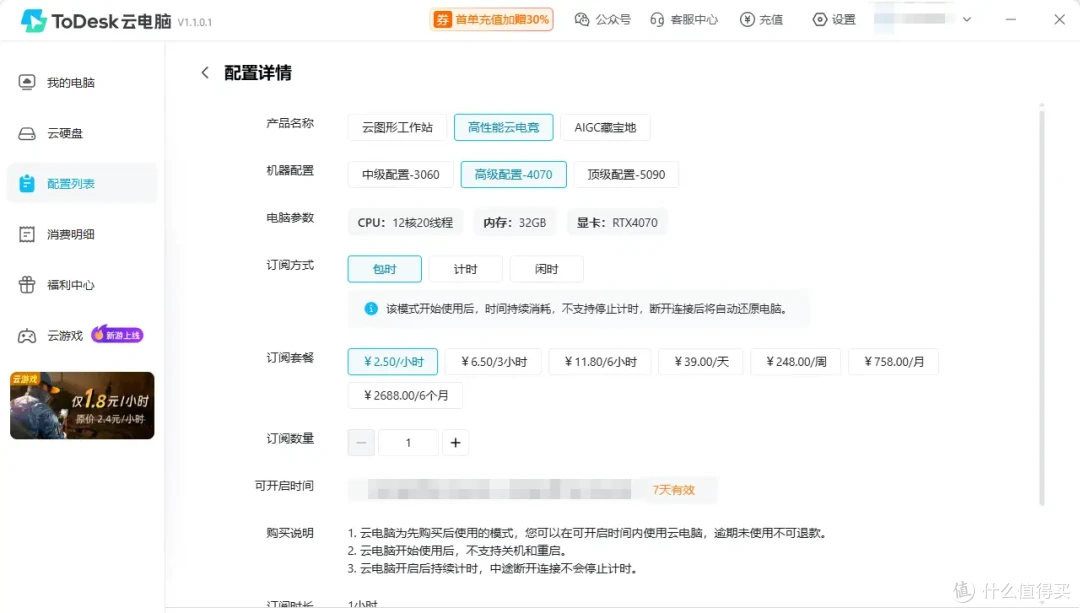Viewport: 1080px width, 613px height.
Task: Pick the ¥758.00/月 plan
Action: (x=893, y=362)
